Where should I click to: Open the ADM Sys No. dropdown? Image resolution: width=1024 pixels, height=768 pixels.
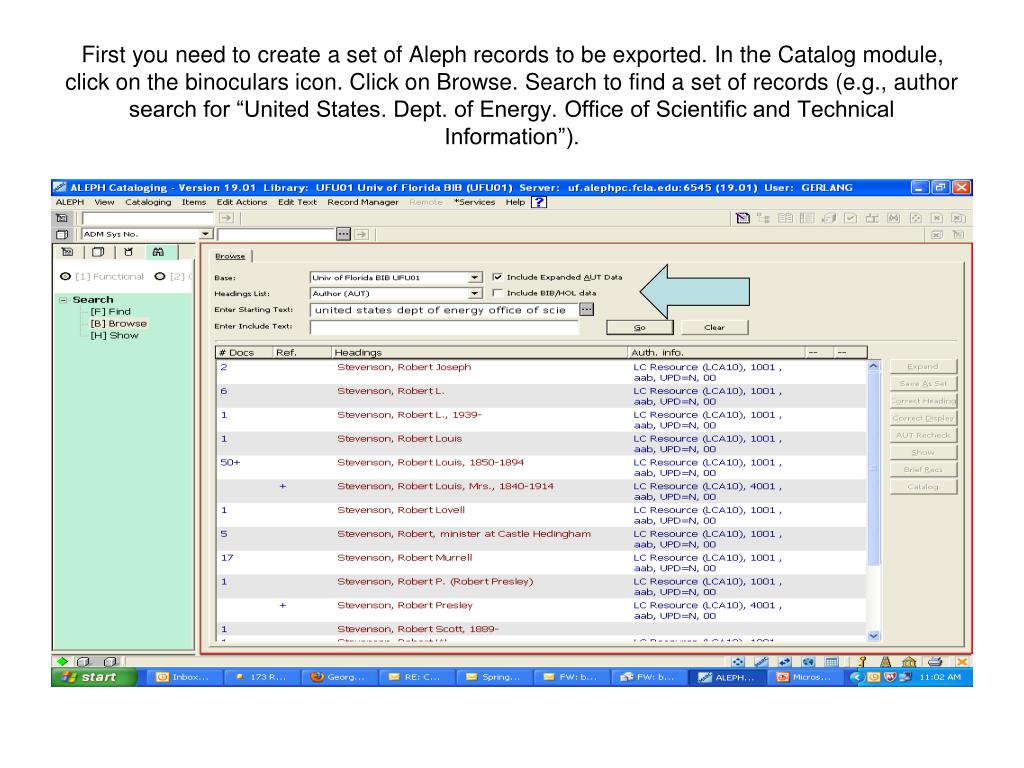tap(206, 234)
